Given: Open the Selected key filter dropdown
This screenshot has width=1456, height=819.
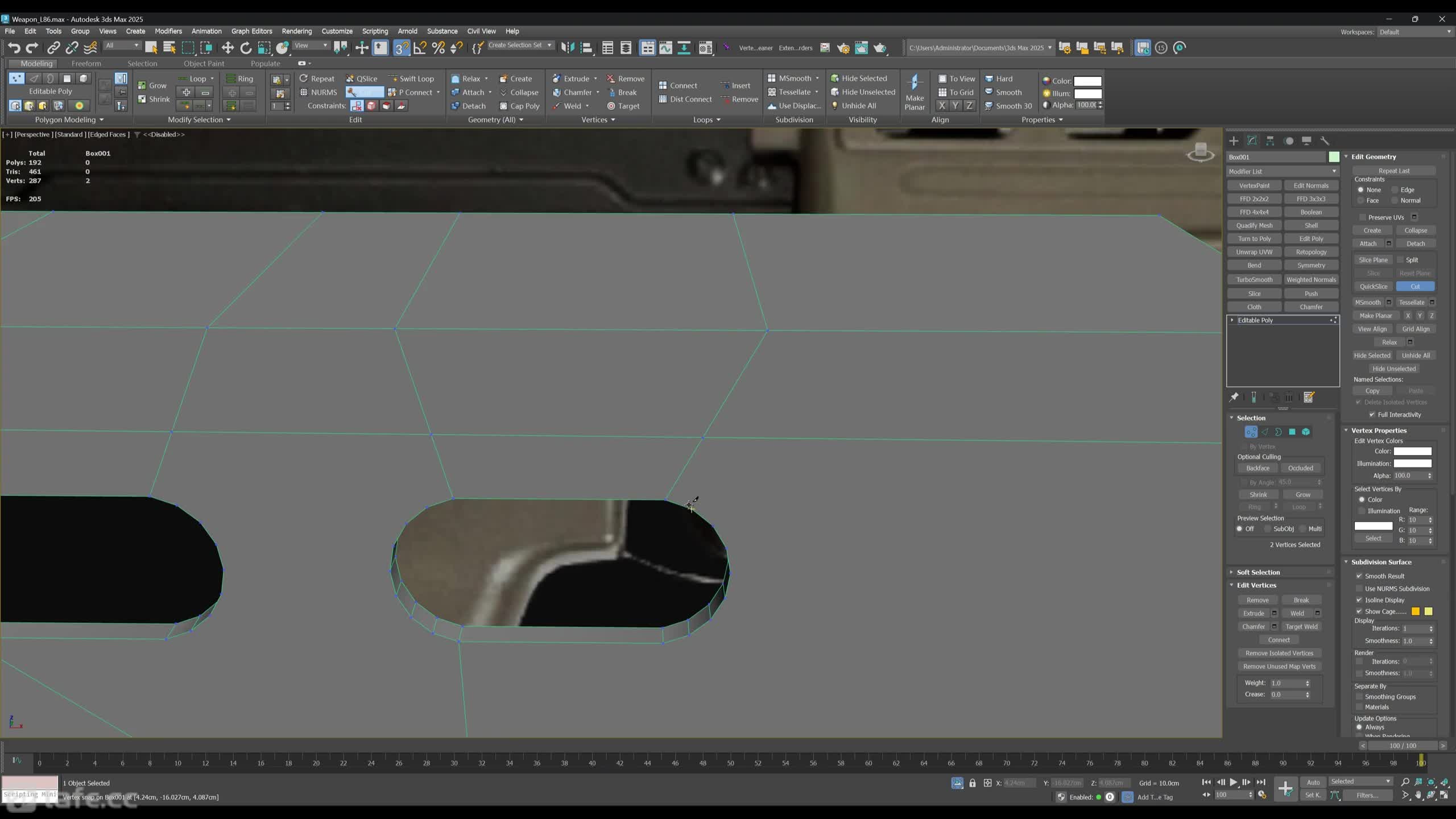Looking at the screenshot, I should 1360,781.
